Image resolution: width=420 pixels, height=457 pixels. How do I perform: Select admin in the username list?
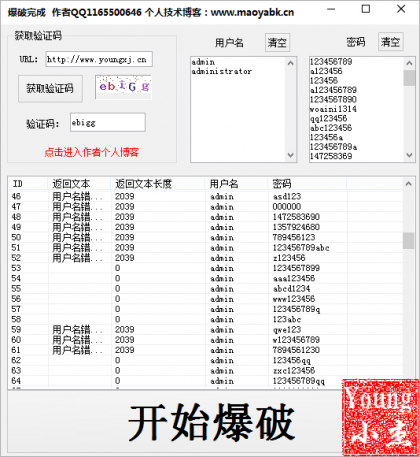point(203,62)
